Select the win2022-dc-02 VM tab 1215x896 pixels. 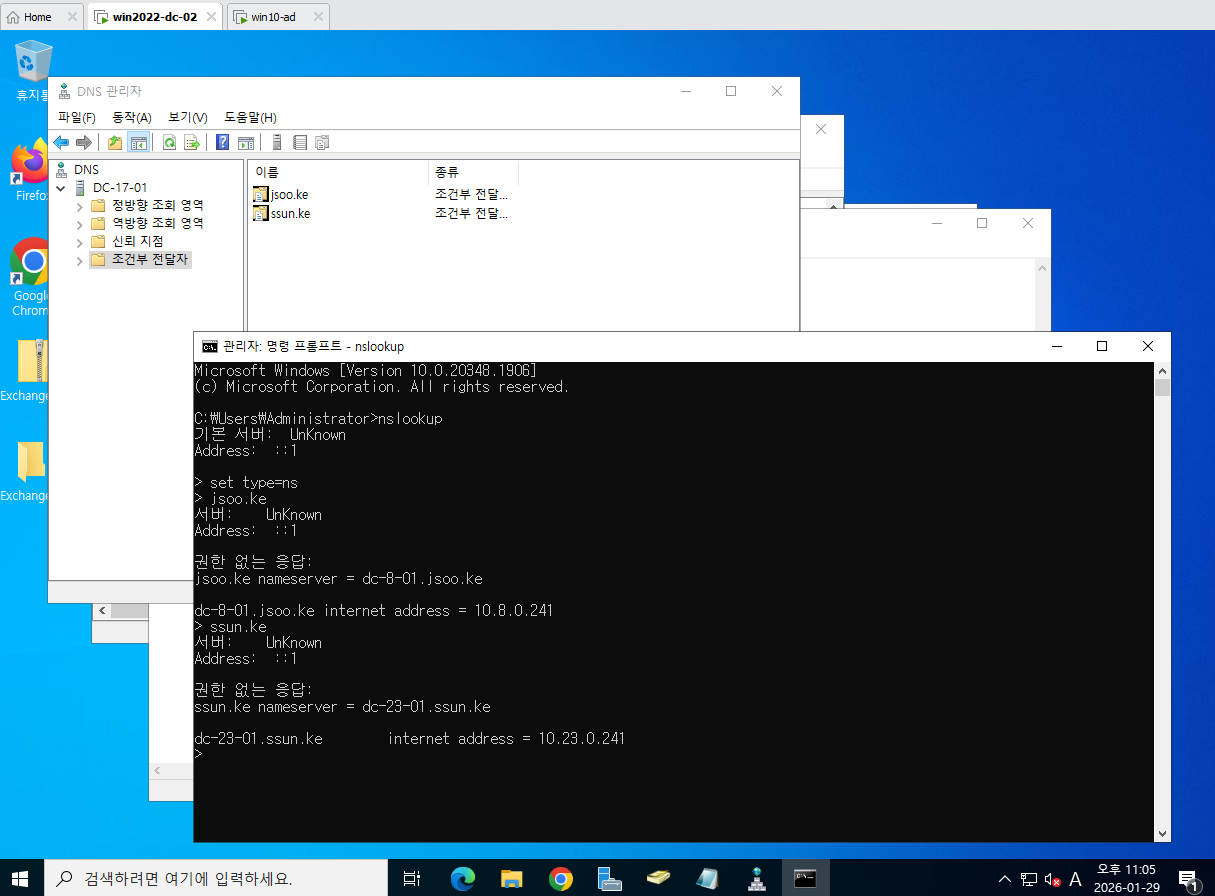click(x=154, y=17)
